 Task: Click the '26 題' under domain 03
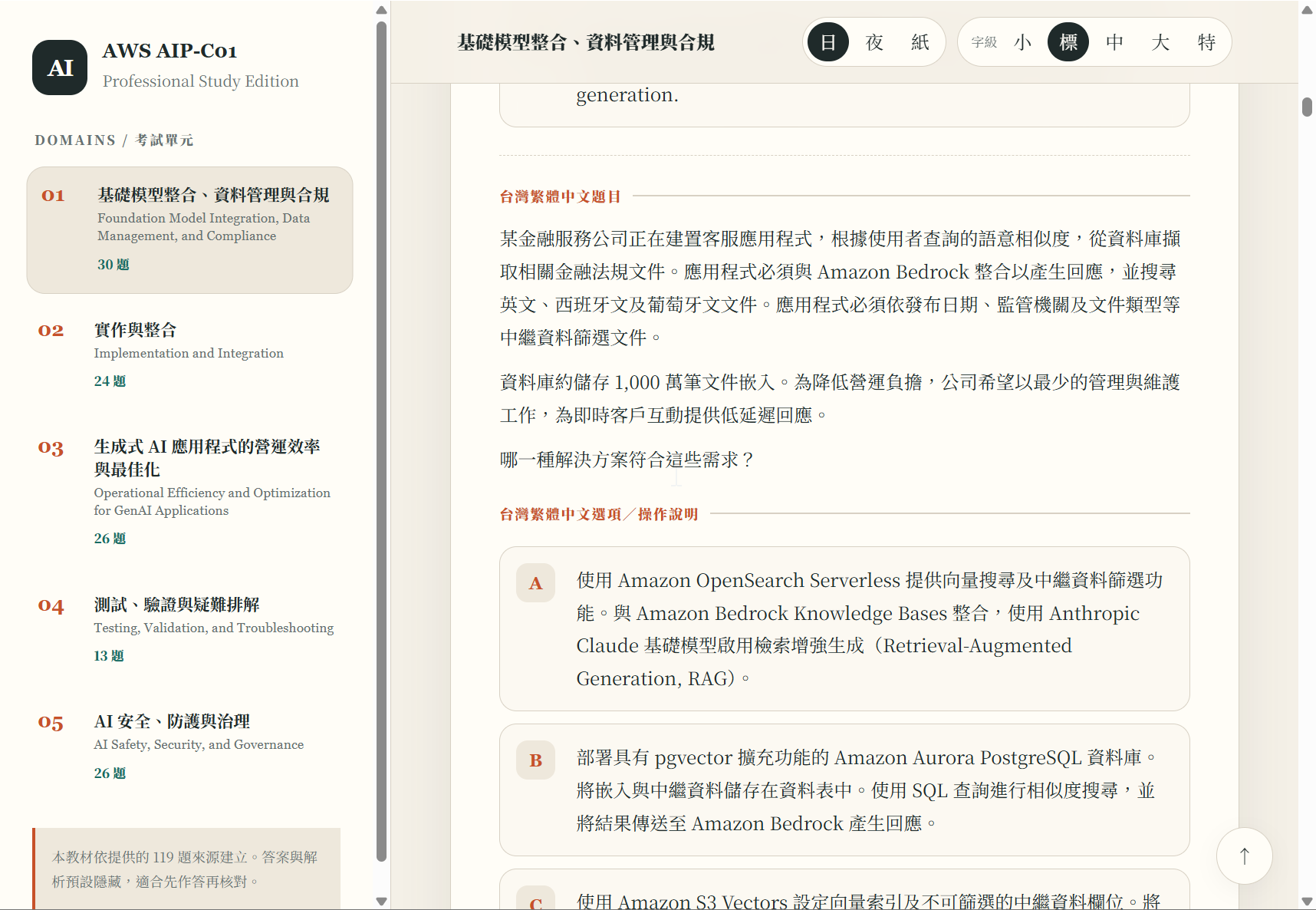110,539
